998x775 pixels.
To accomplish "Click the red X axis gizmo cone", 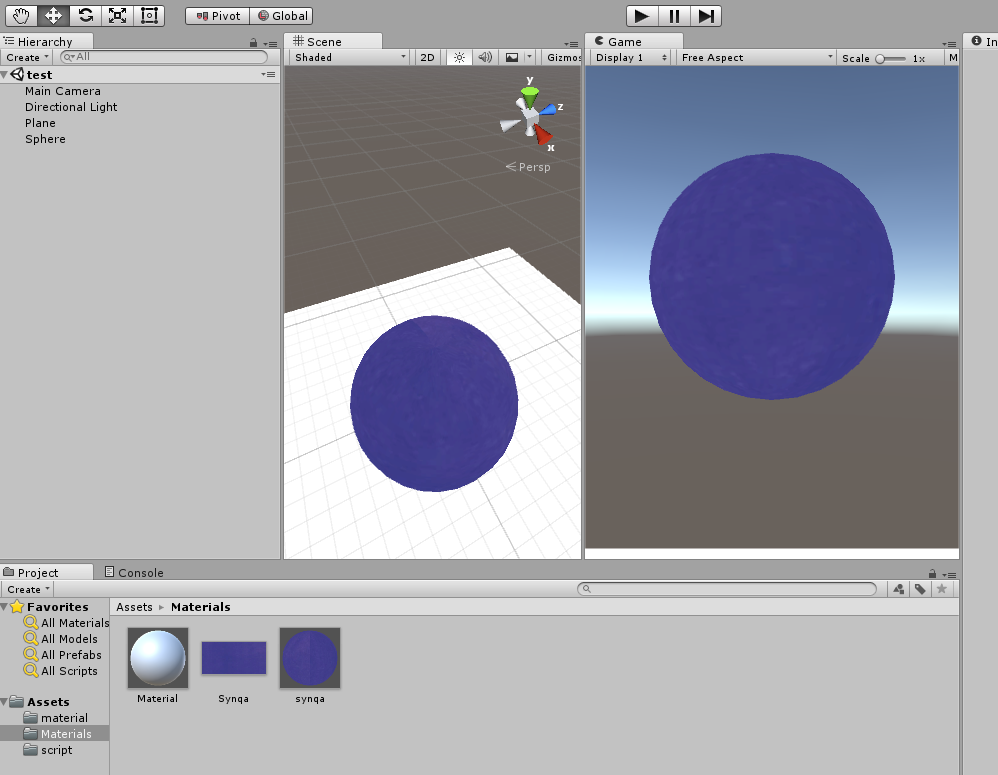I will [542, 134].
